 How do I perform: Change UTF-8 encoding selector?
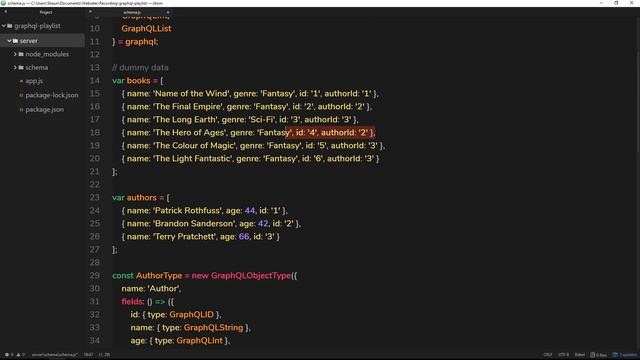(563, 355)
